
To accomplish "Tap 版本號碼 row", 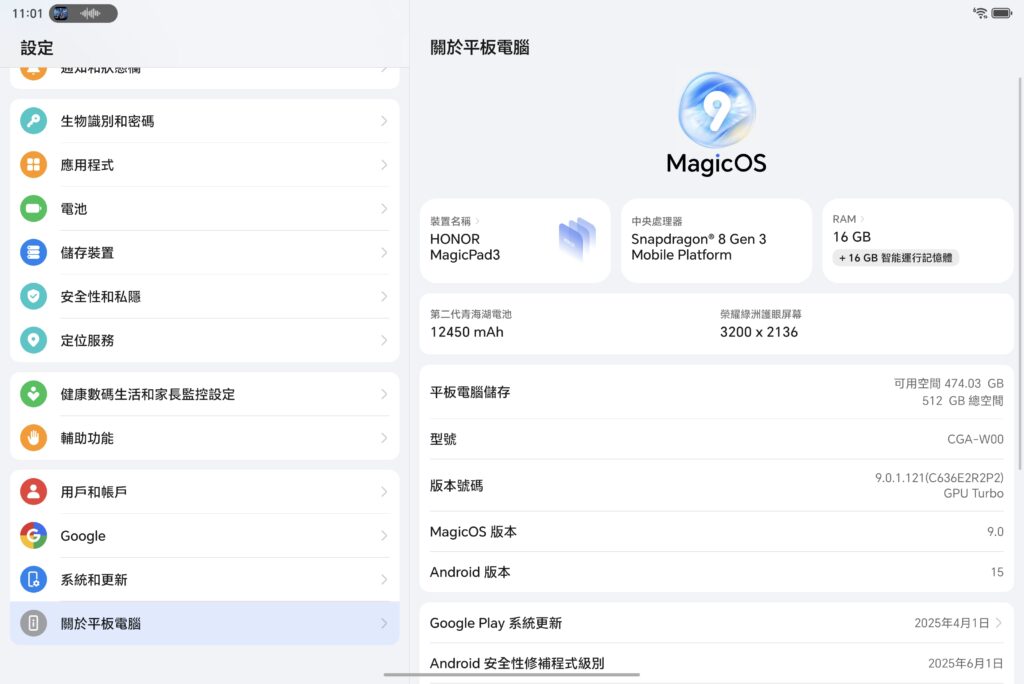I will [x=716, y=485].
